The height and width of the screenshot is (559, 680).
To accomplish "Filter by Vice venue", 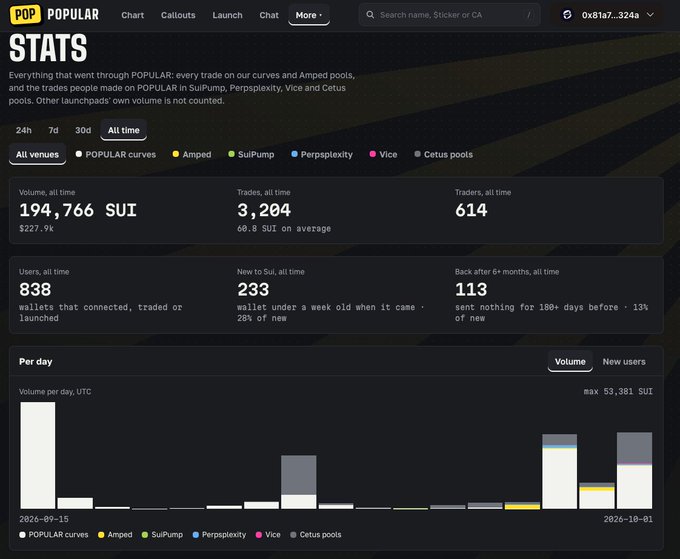I will tap(383, 154).
